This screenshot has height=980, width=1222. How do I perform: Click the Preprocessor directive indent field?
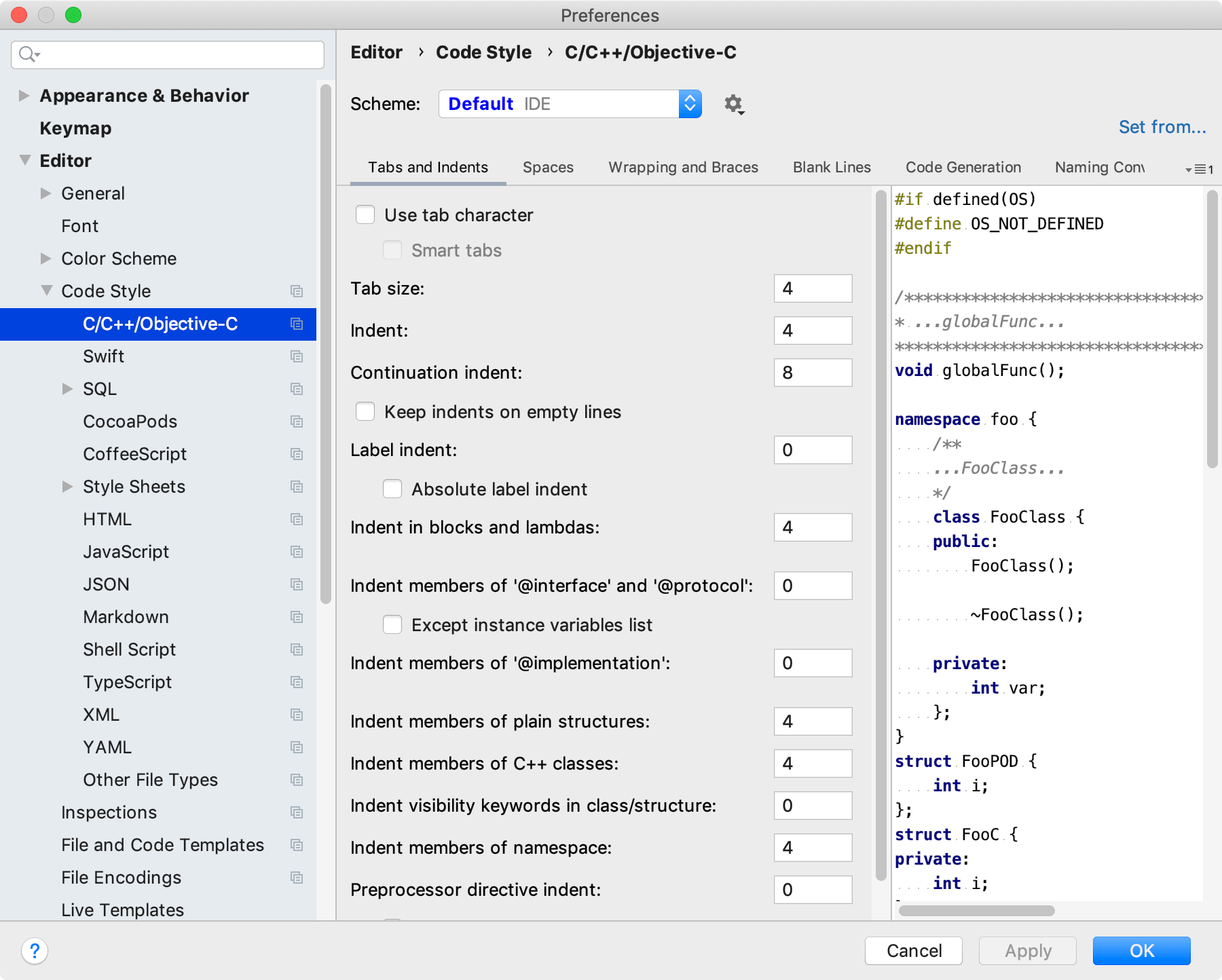click(813, 890)
